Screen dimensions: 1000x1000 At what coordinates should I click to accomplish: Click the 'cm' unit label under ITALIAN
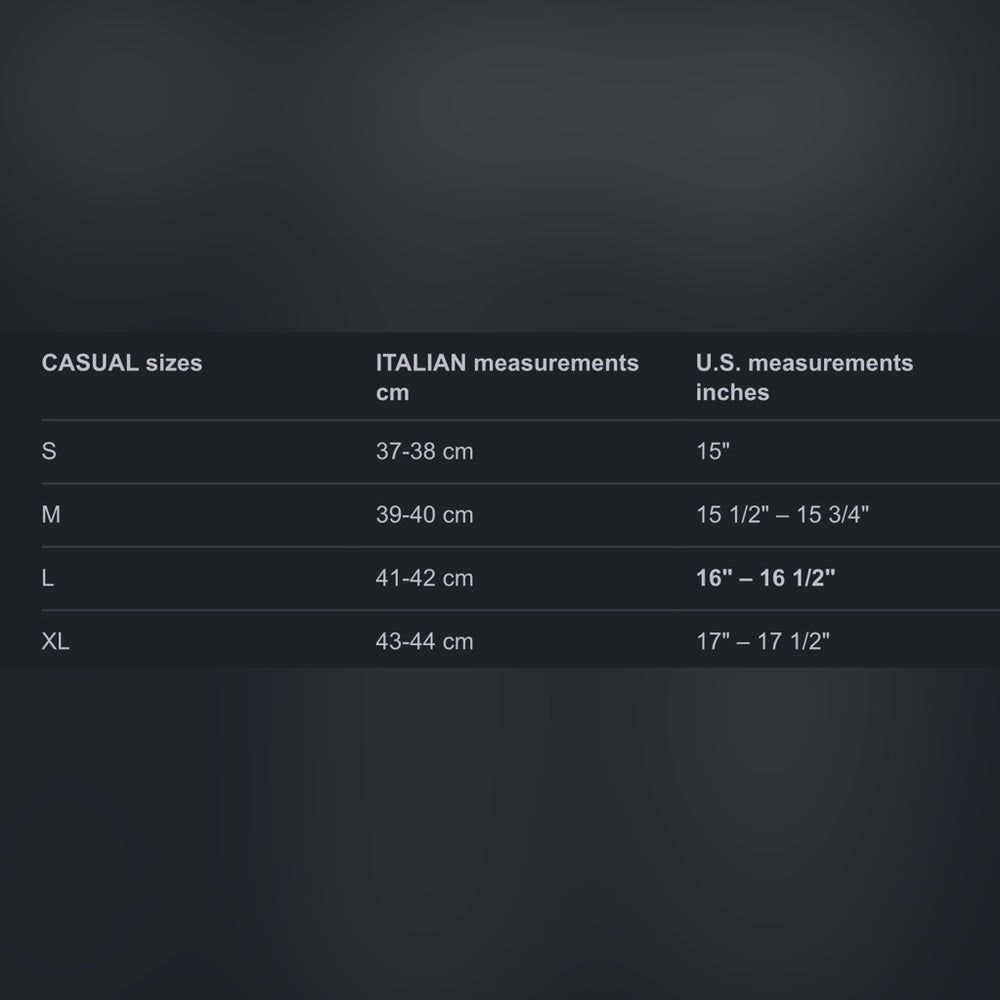coord(392,393)
